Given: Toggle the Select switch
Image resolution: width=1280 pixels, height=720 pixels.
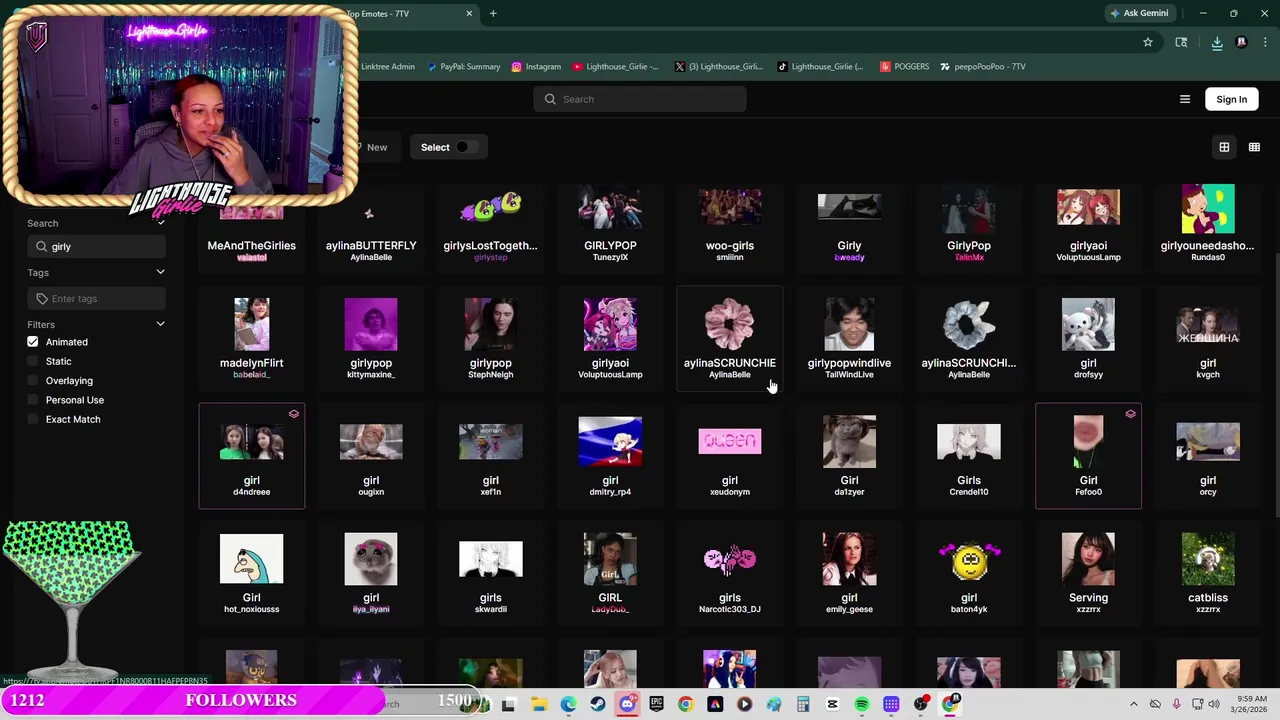Looking at the screenshot, I should click(466, 147).
